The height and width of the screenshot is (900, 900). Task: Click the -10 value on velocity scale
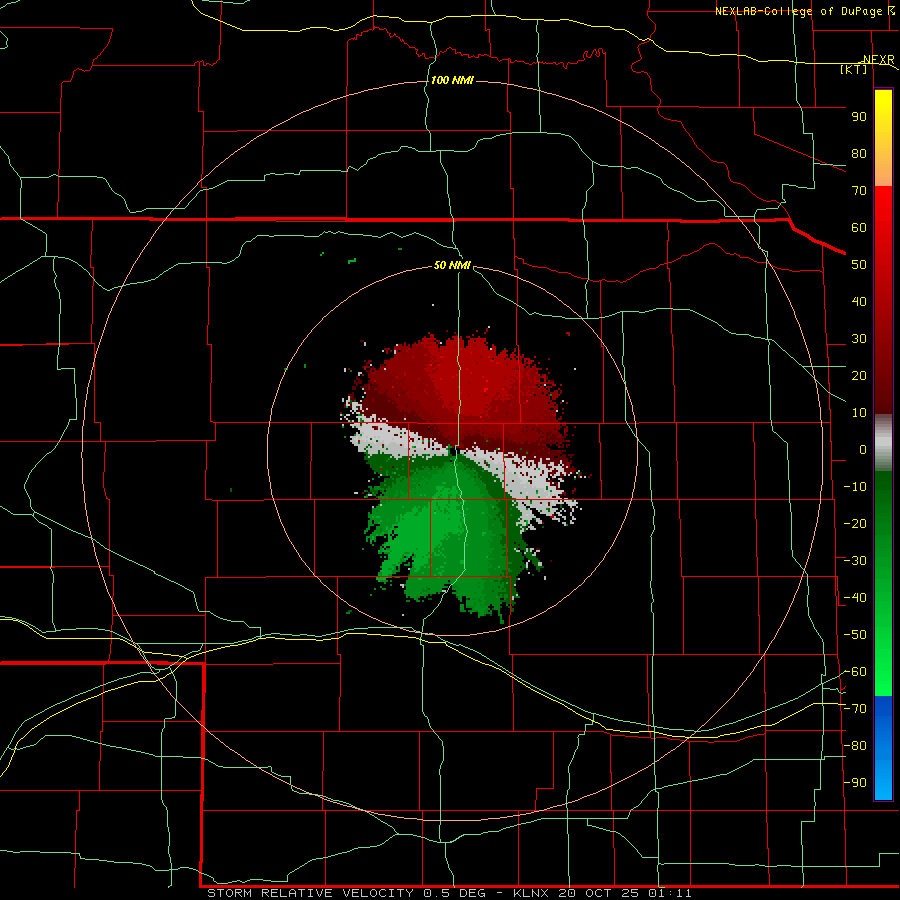pyautogui.click(x=855, y=487)
